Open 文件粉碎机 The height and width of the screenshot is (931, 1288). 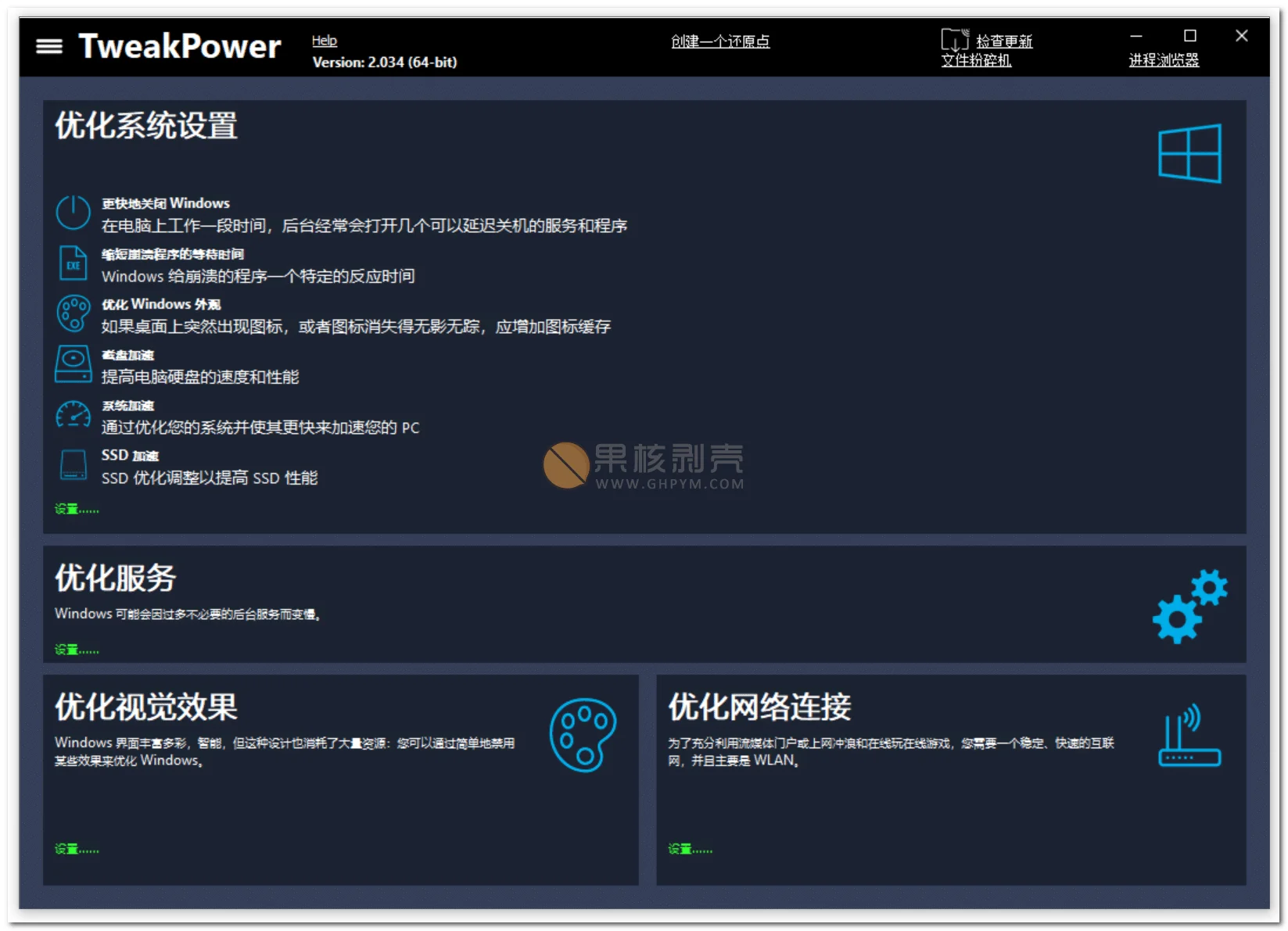click(x=978, y=61)
